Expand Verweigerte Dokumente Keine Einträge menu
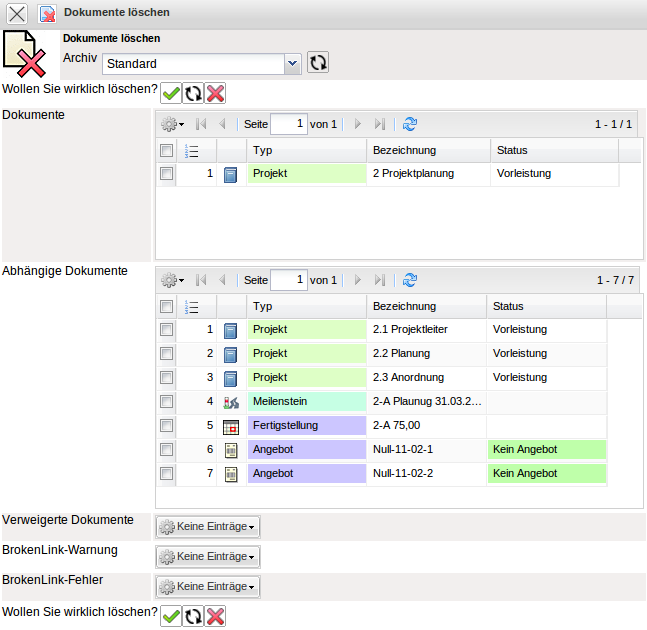 pyautogui.click(x=208, y=526)
